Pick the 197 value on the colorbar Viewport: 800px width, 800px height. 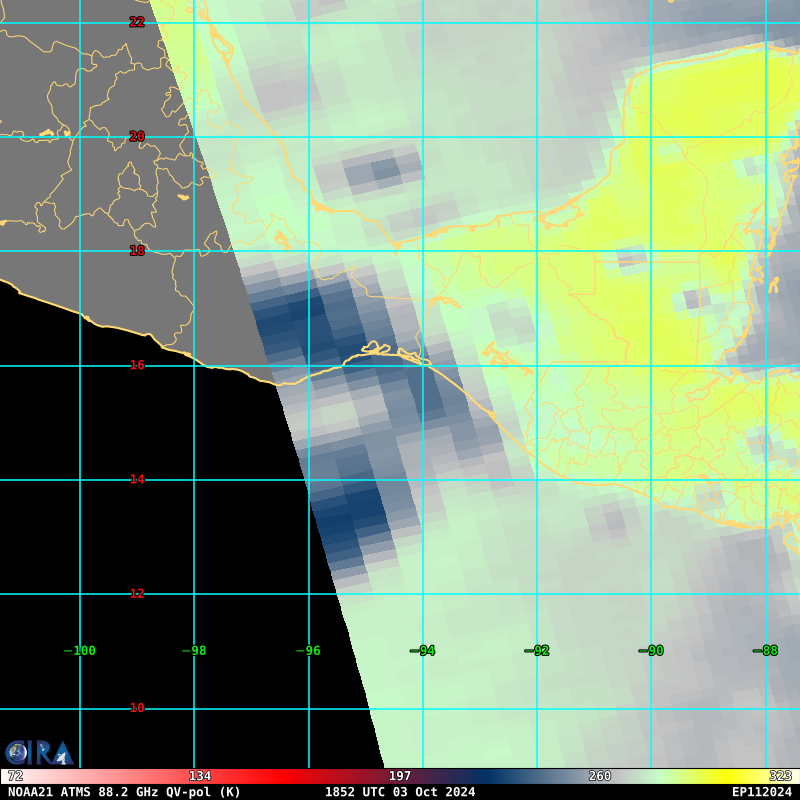400,776
